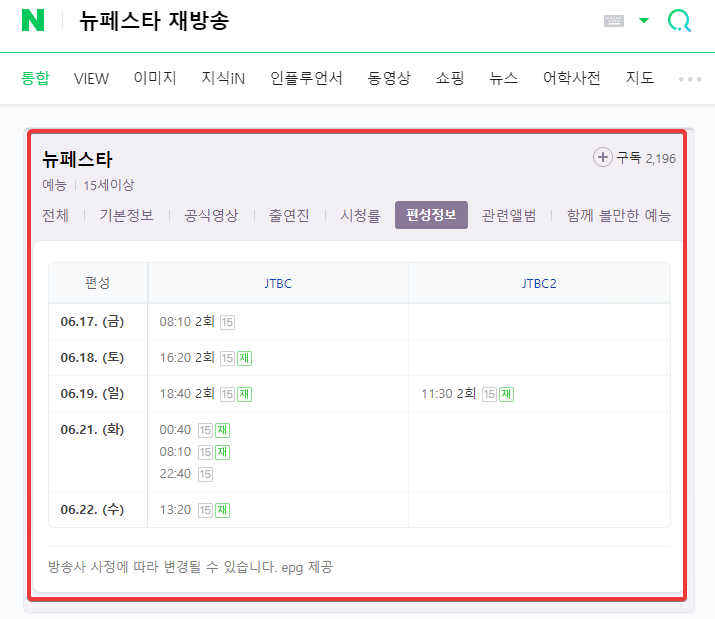Click the 재 rerun badge beside 13:20
The width and height of the screenshot is (715, 619).
click(223, 510)
